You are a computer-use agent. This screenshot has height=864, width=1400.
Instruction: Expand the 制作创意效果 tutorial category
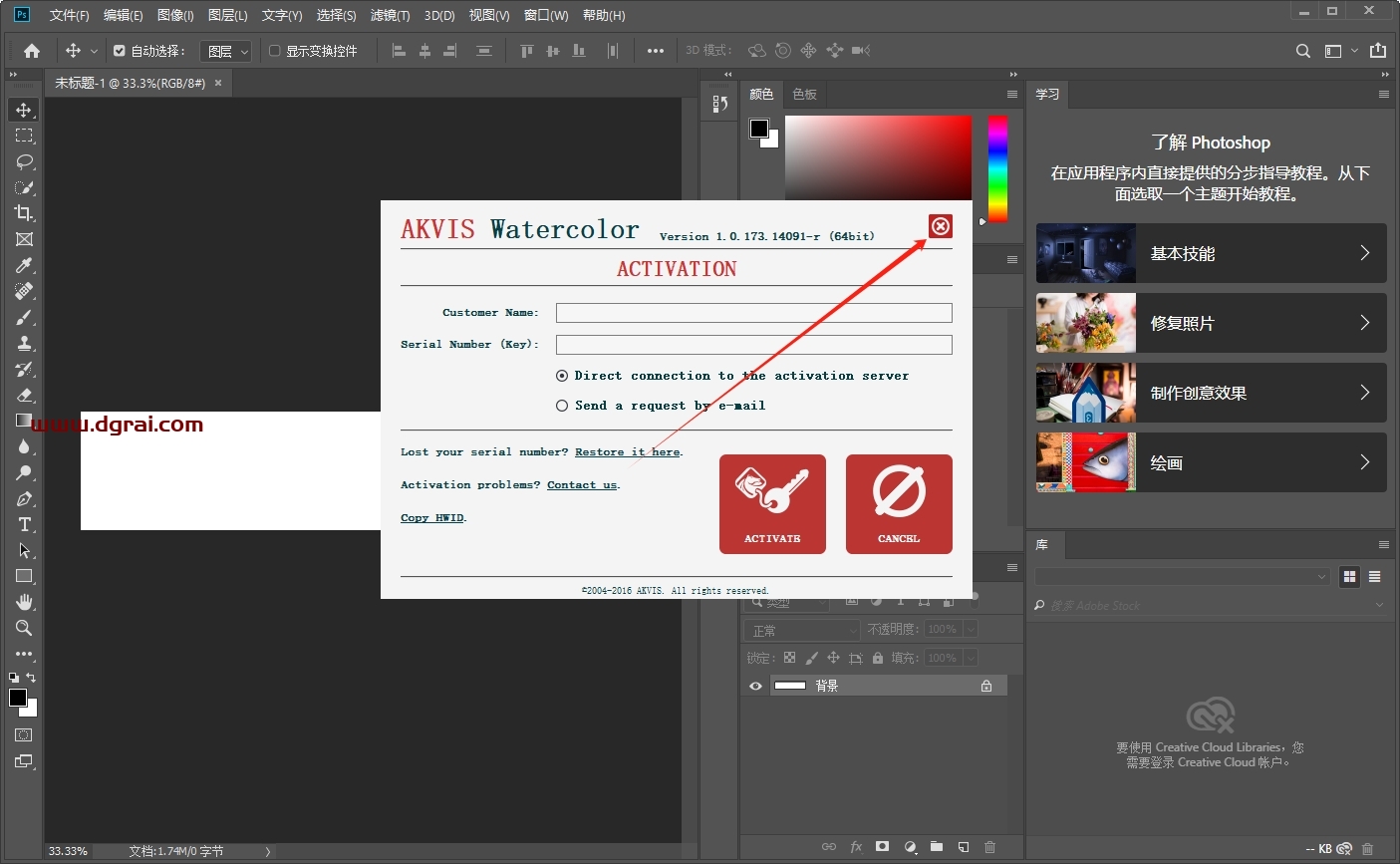tap(1212, 393)
